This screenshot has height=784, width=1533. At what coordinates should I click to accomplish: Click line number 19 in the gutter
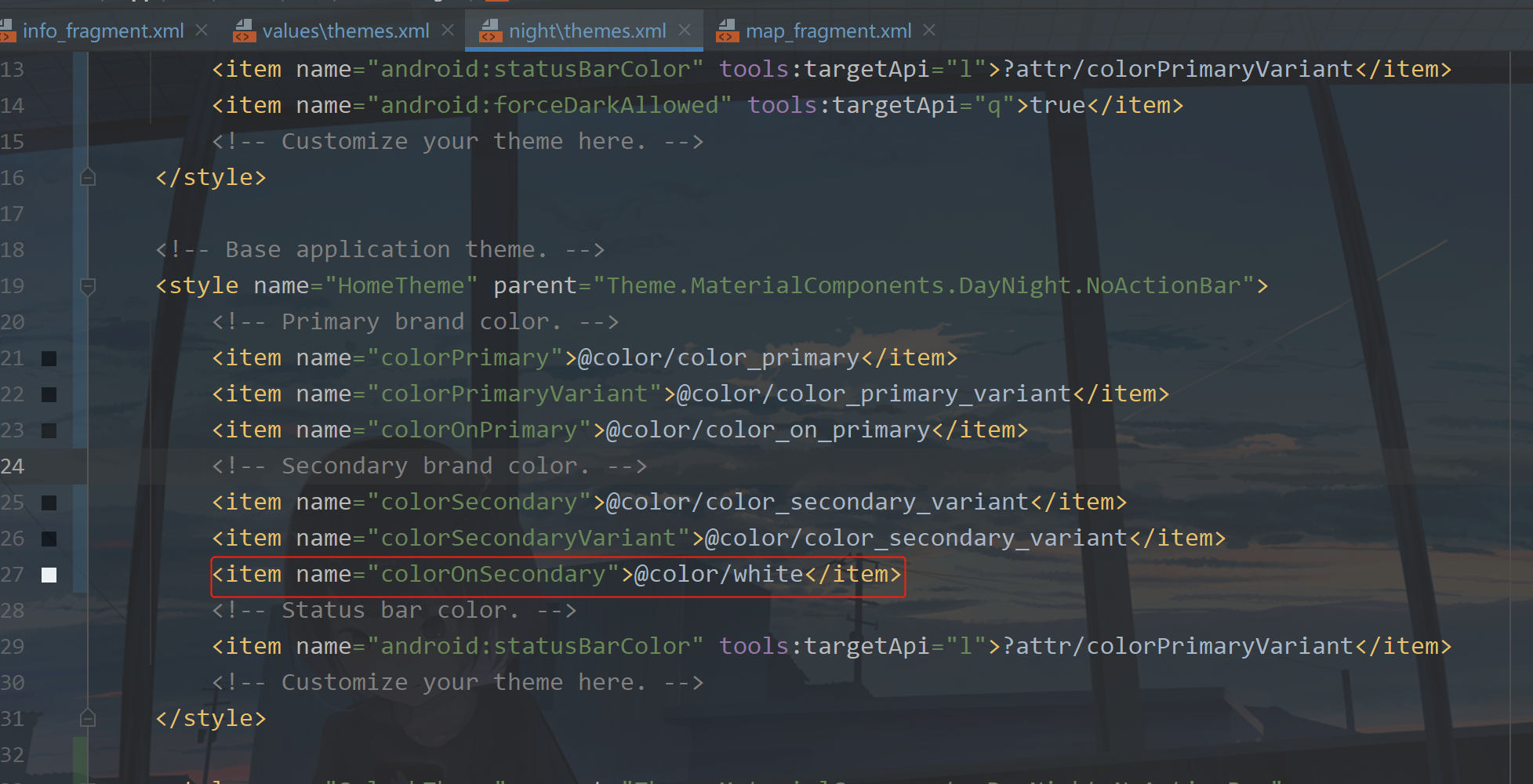tap(13, 286)
